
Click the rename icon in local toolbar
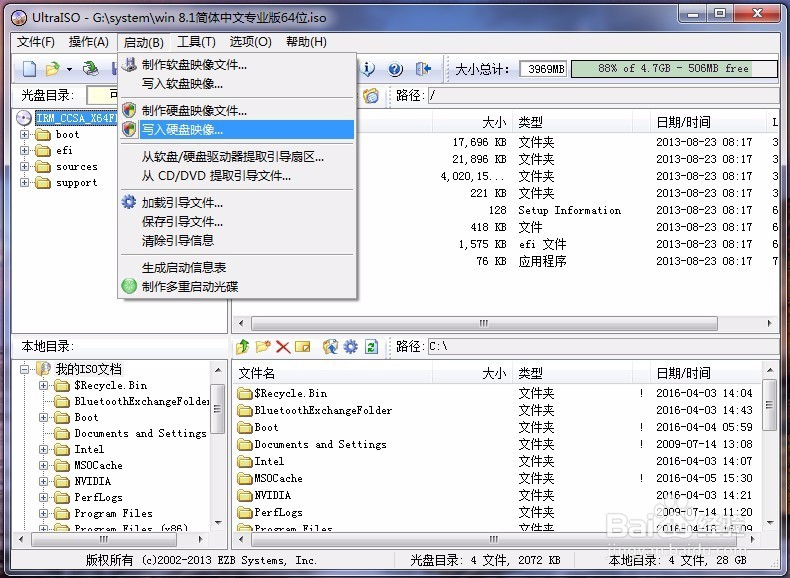(302, 347)
